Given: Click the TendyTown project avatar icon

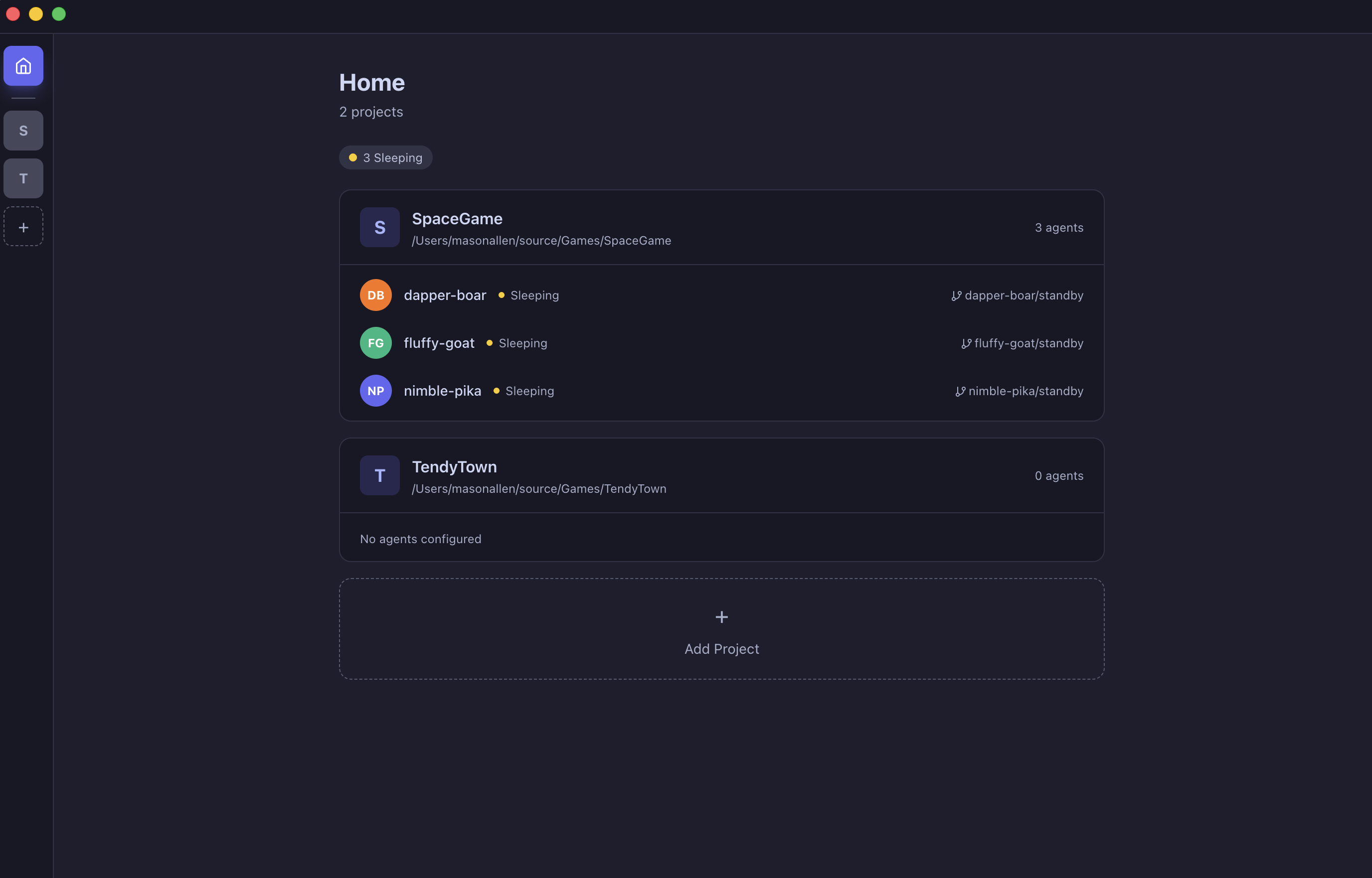Looking at the screenshot, I should point(379,475).
